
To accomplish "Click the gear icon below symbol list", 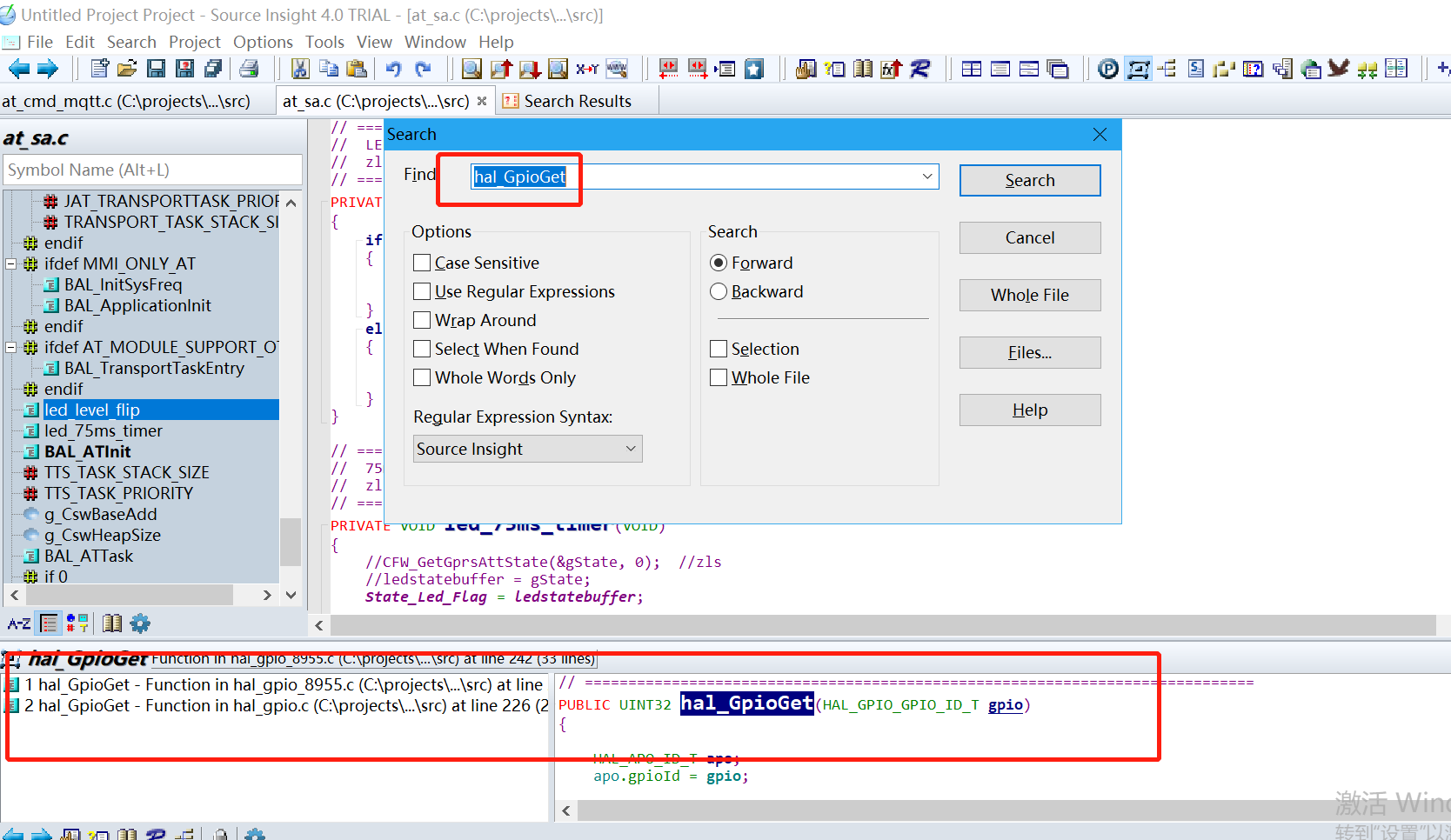I will tap(140, 623).
